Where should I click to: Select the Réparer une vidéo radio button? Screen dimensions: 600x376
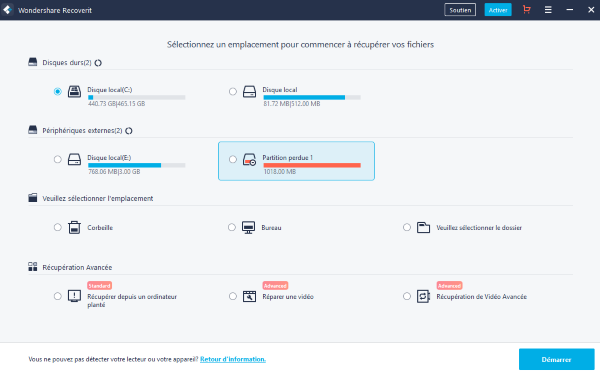[233, 296]
